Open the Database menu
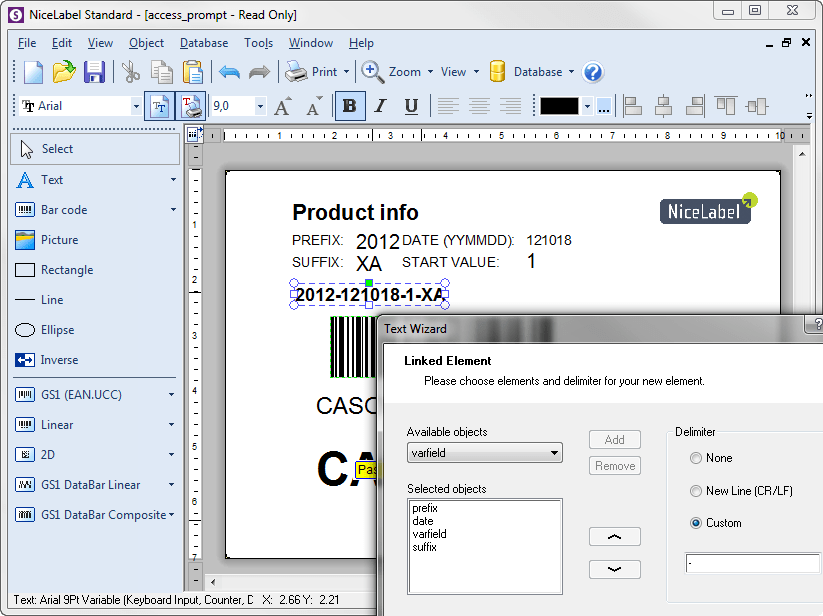The image size is (823, 616). coord(204,43)
